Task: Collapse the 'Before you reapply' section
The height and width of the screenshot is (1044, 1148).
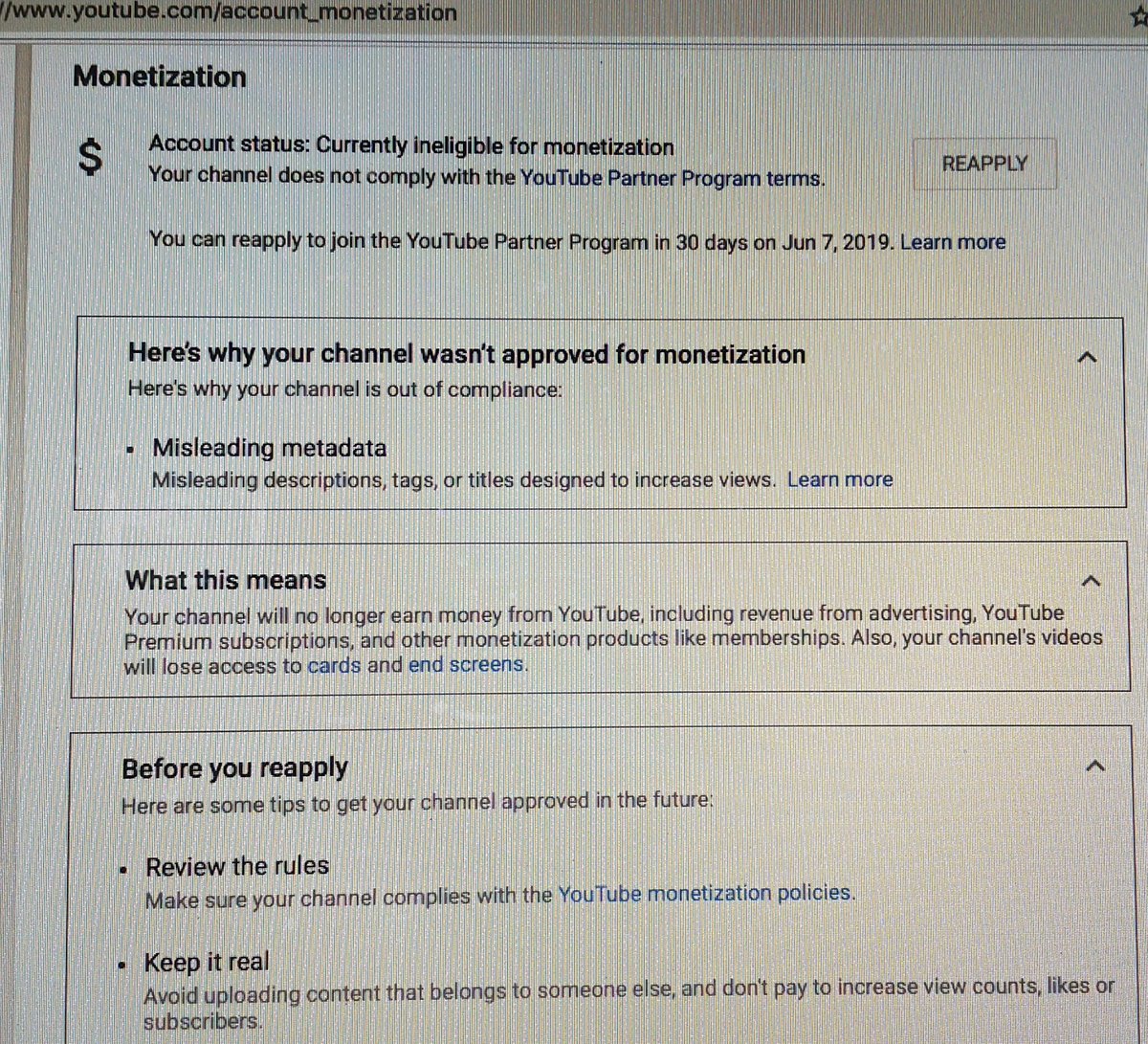Action: [x=1096, y=766]
